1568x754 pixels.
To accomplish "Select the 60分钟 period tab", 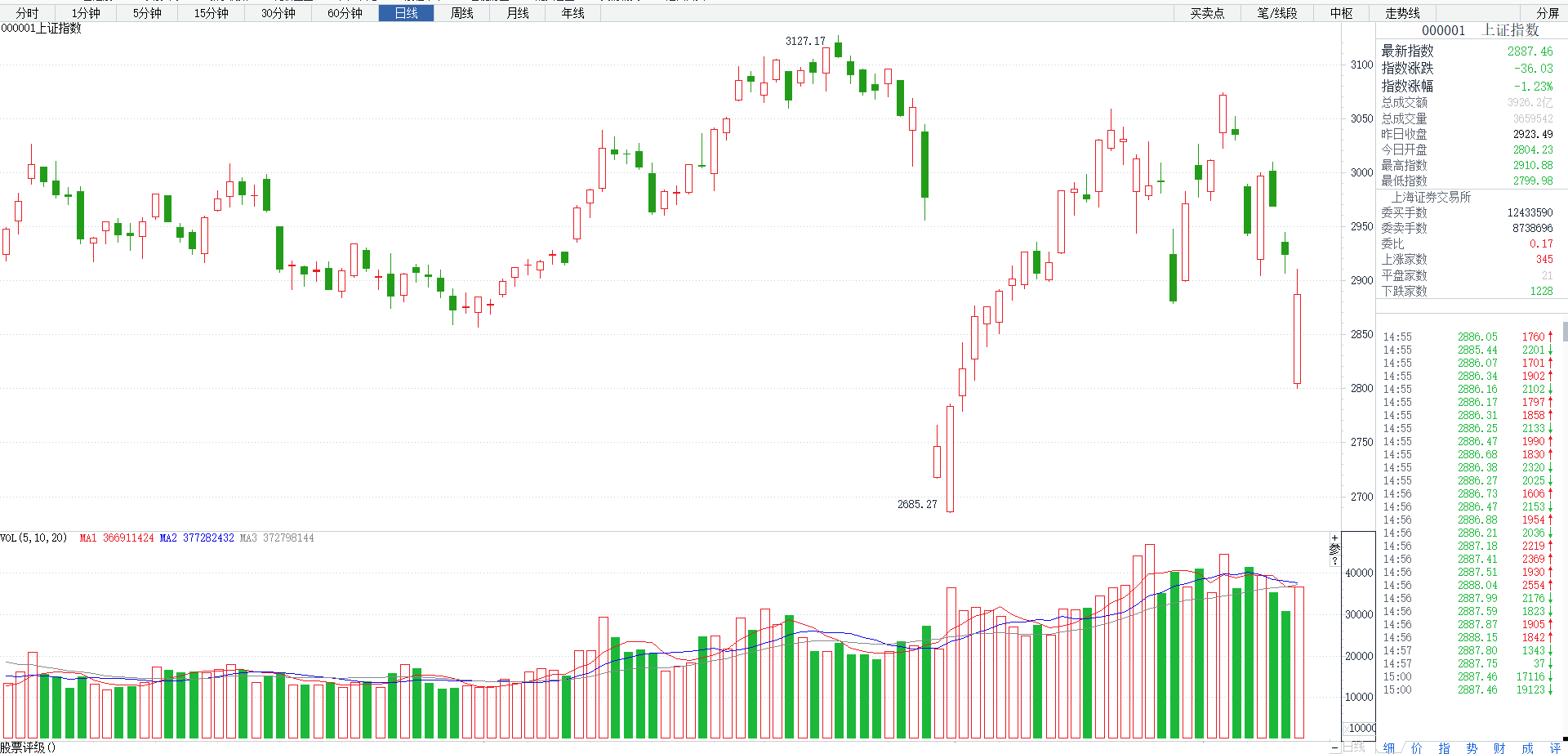I will point(345,13).
